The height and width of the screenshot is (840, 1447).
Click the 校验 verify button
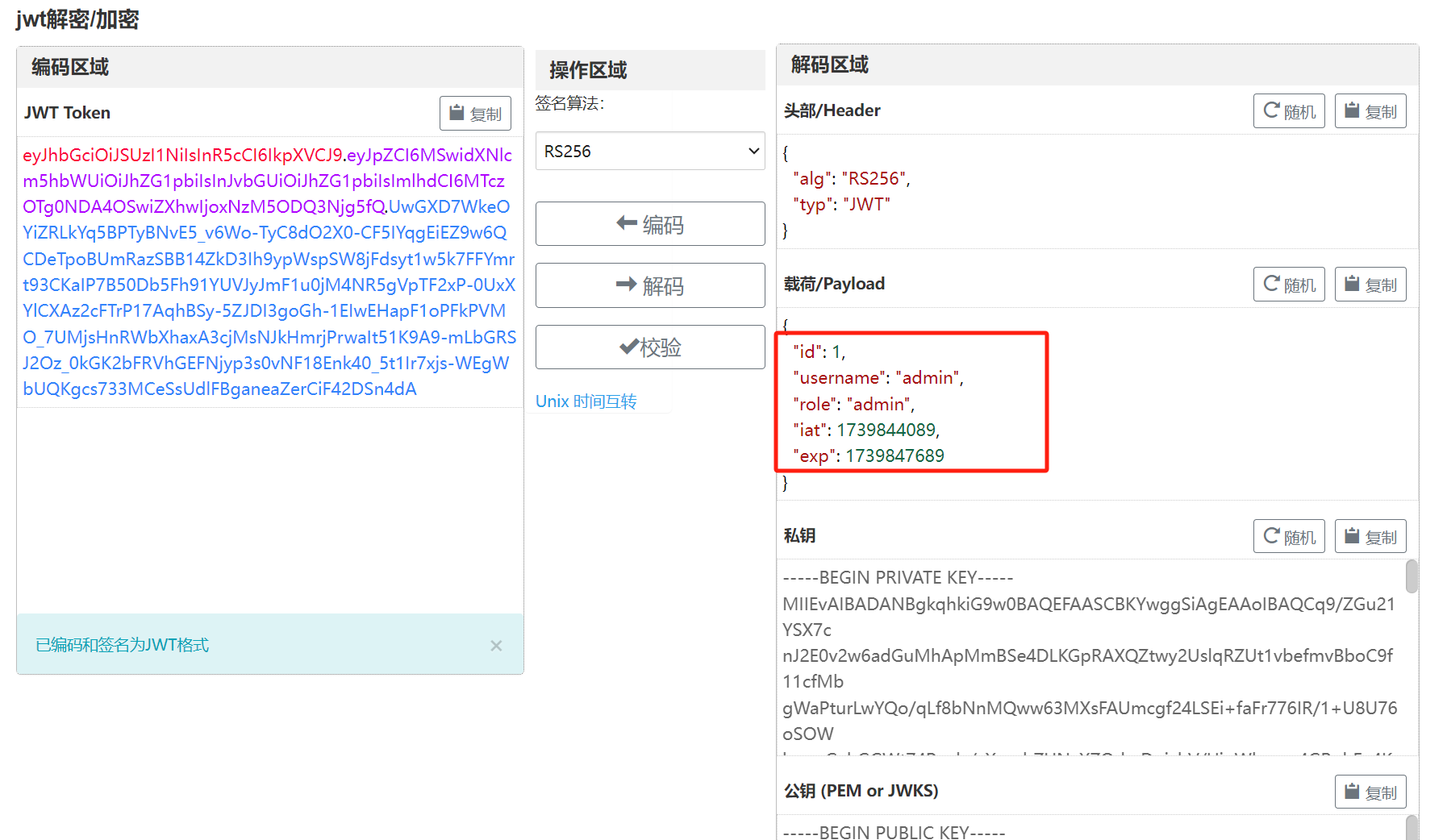[650, 347]
